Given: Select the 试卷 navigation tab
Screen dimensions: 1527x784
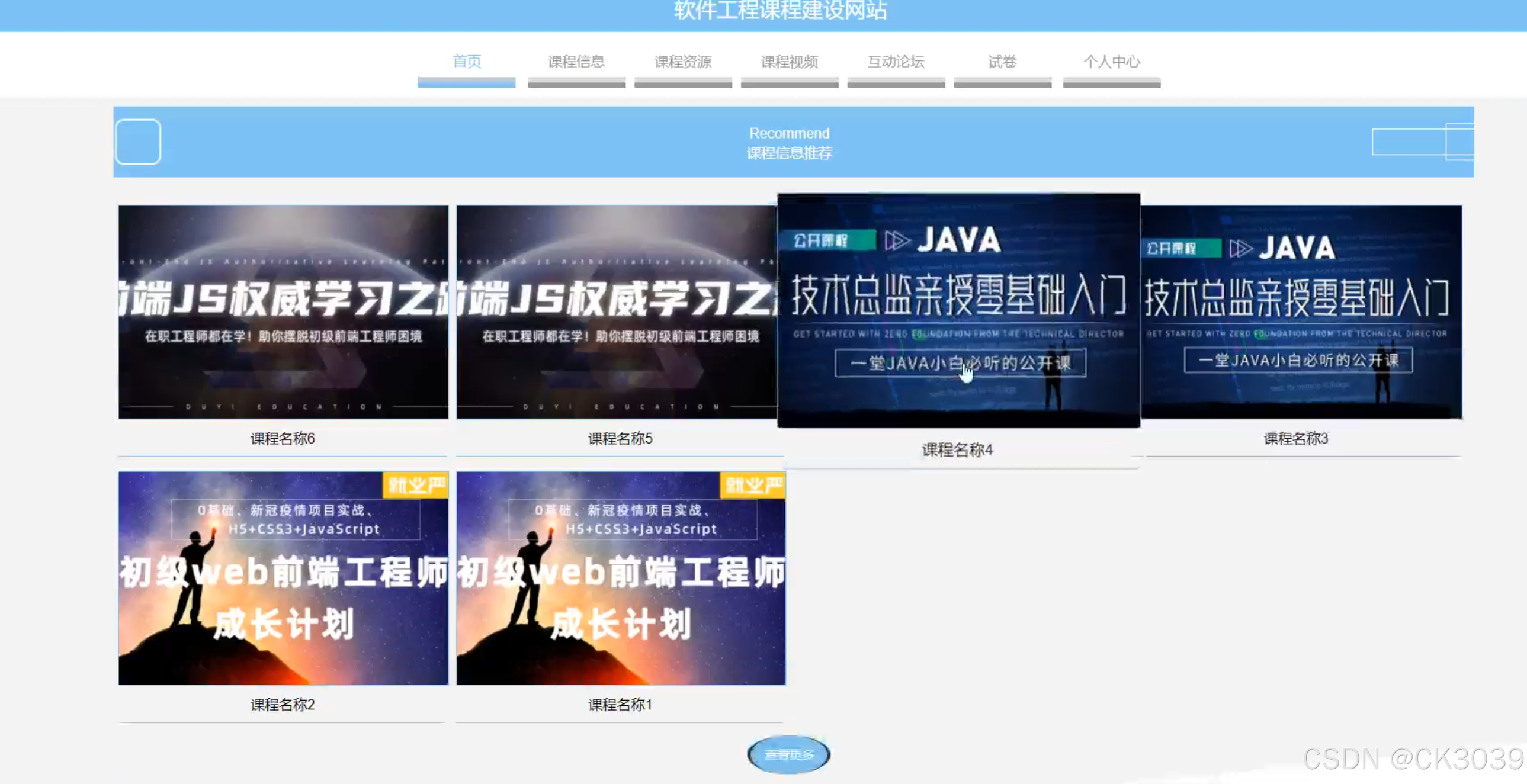Looking at the screenshot, I should tap(1002, 62).
